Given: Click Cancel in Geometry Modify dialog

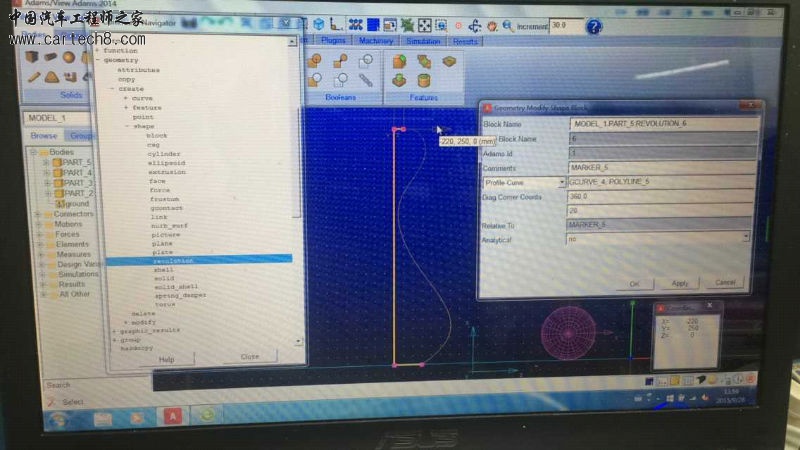Looking at the screenshot, I should (724, 282).
